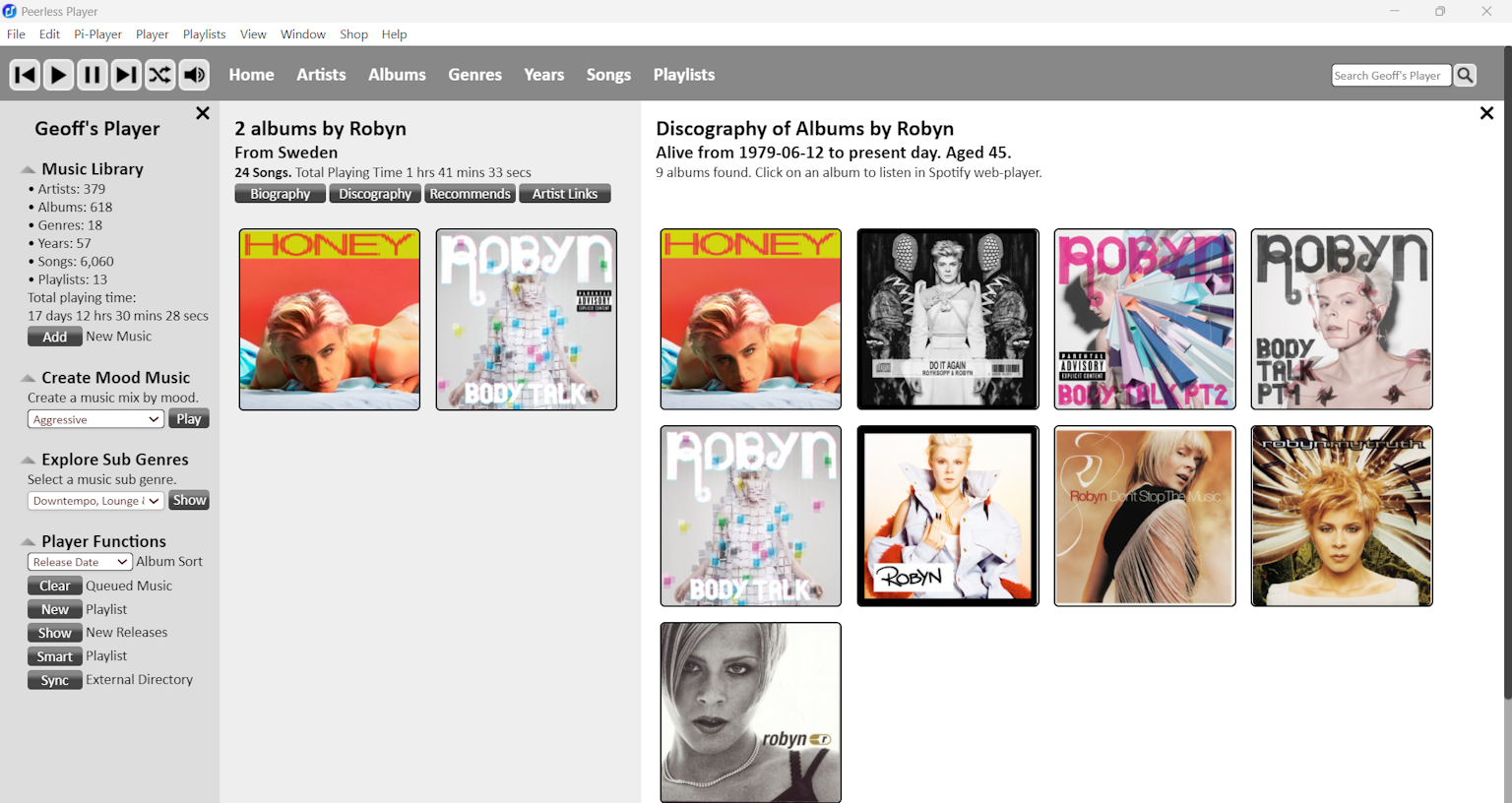Screen dimensions: 1512x803
Task: Open the Aggressive mood dropdown
Action: coord(95,419)
